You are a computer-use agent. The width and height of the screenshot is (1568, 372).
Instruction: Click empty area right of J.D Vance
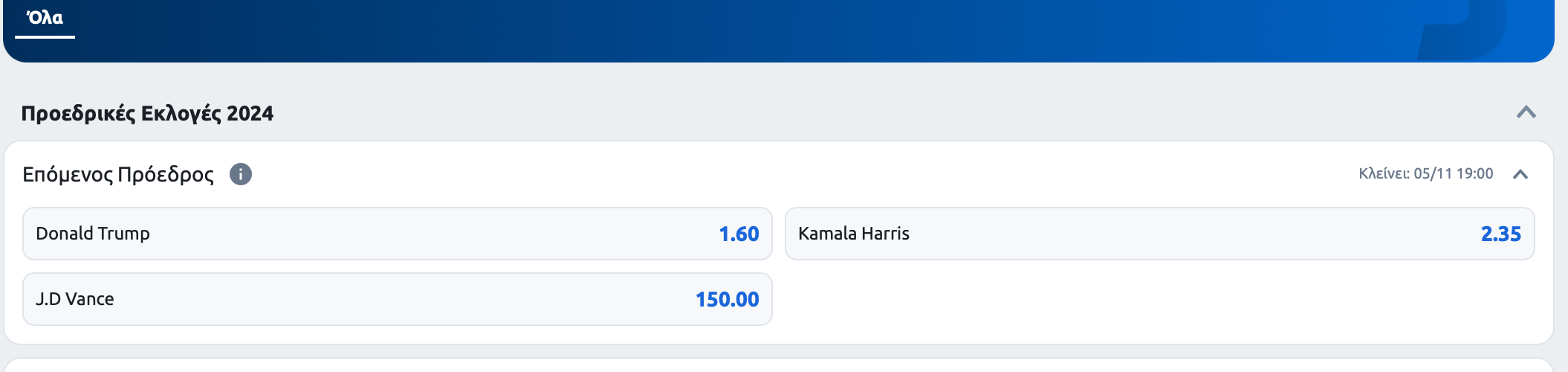1159,299
